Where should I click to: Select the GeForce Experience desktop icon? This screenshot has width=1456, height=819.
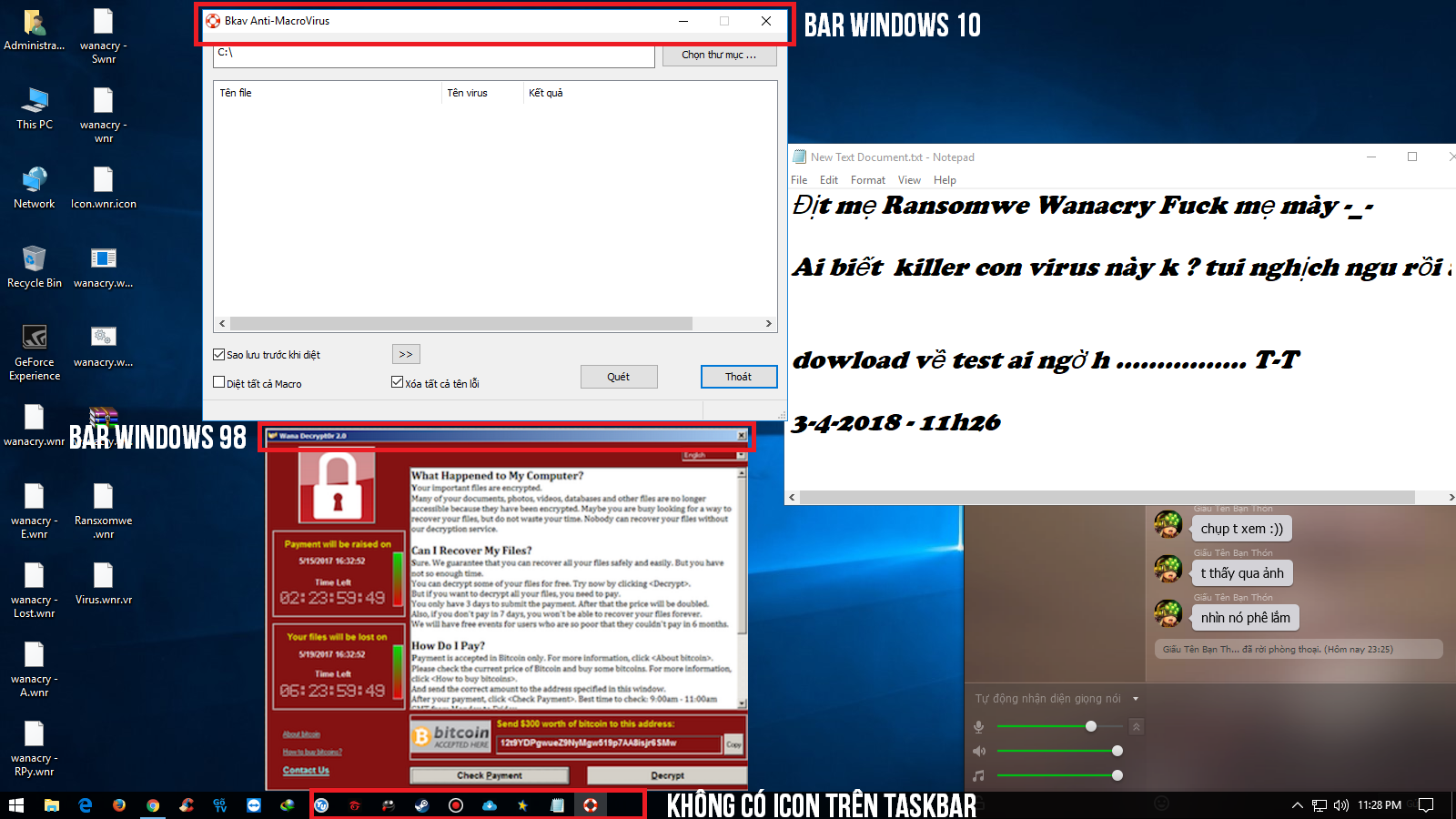[35, 353]
